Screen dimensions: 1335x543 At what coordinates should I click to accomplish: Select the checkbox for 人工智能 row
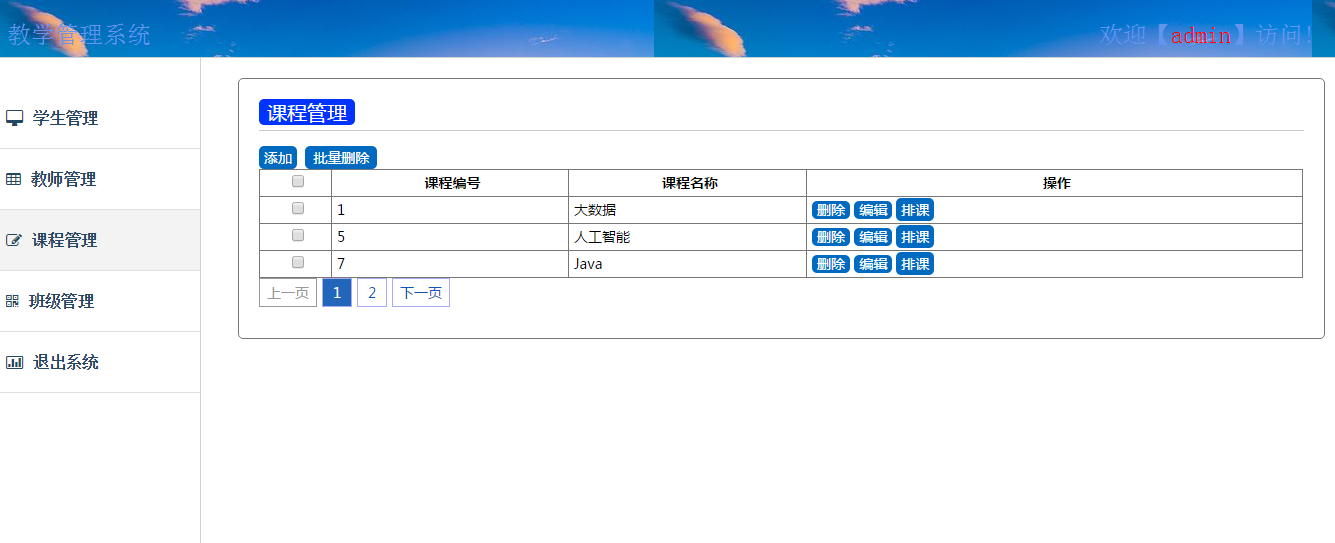[297, 236]
